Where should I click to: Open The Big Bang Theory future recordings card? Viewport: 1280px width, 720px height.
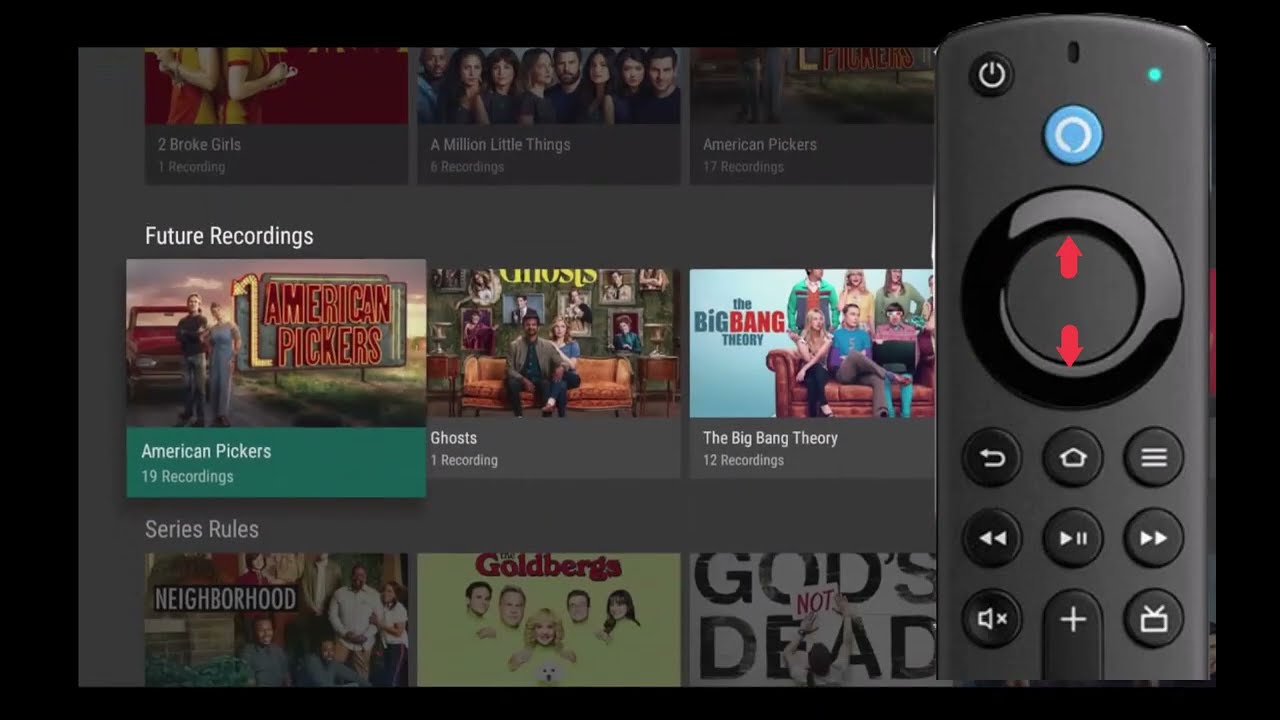point(812,372)
